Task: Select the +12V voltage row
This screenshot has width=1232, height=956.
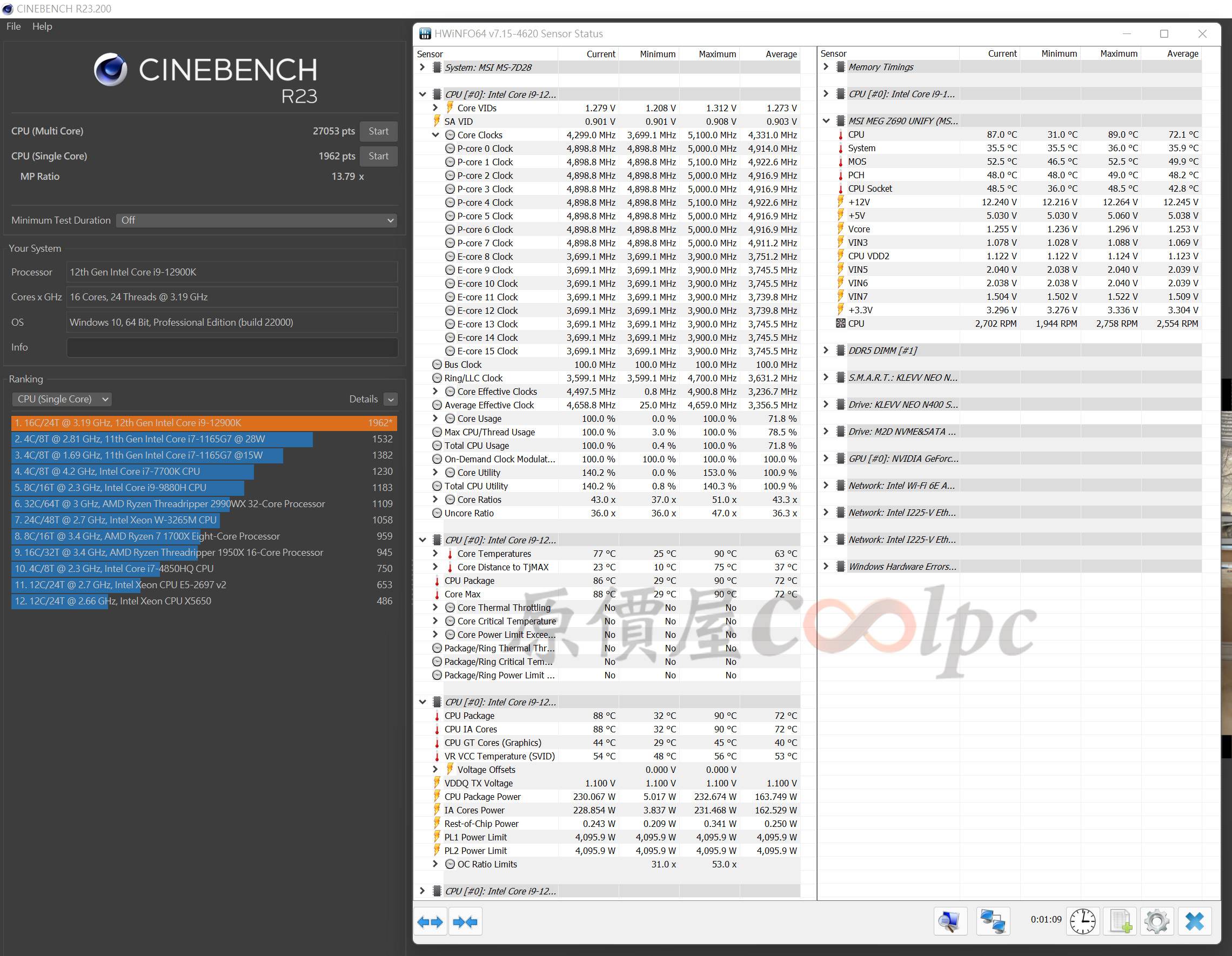Action: coord(1010,202)
